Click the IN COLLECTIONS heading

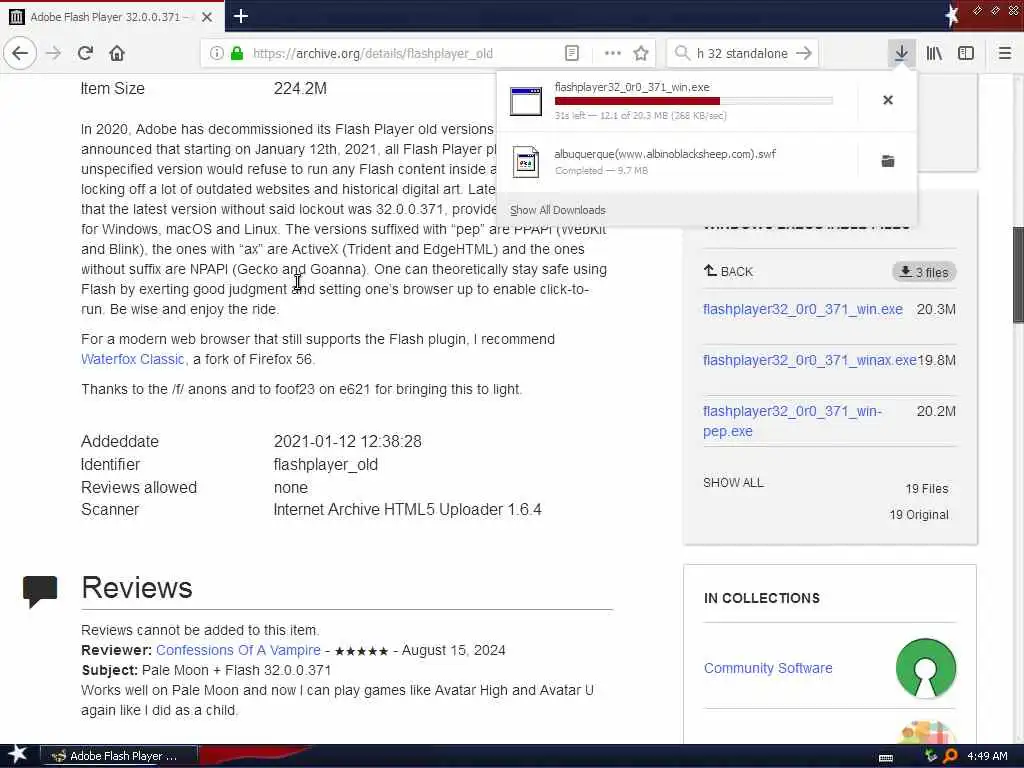(x=761, y=598)
